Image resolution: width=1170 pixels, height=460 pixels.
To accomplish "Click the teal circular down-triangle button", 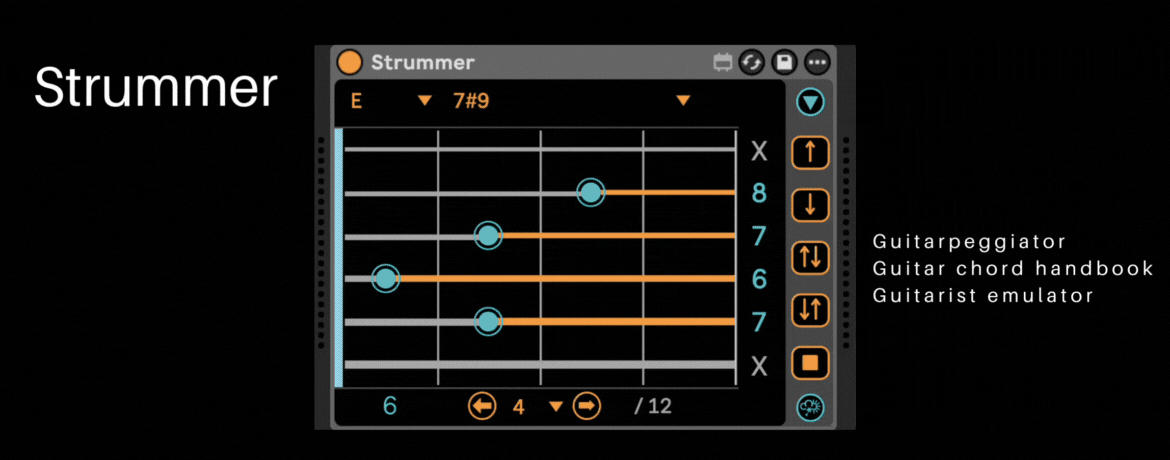I will (810, 101).
